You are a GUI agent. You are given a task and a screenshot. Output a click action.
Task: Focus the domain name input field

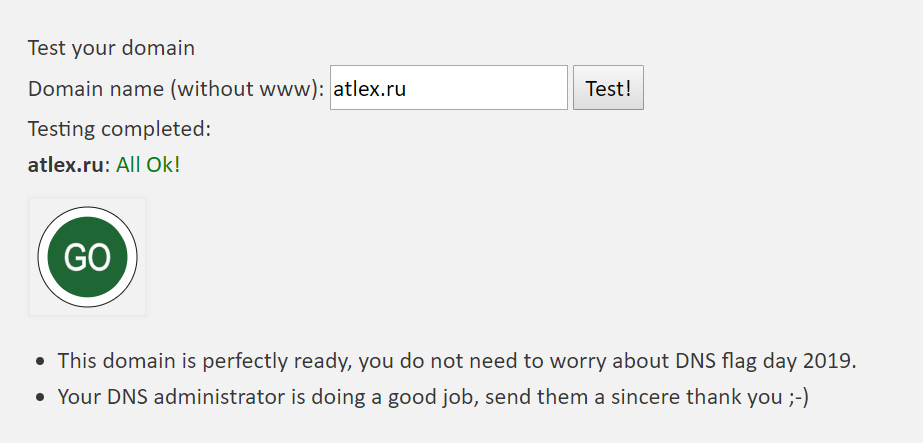click(x=449, y=88)
